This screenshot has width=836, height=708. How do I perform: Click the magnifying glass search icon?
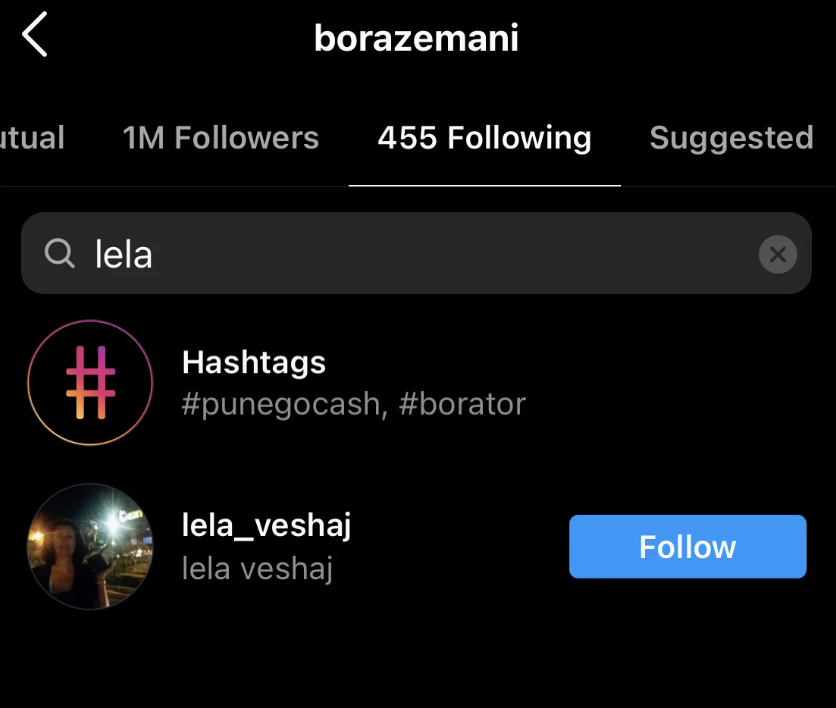point(60,254)
